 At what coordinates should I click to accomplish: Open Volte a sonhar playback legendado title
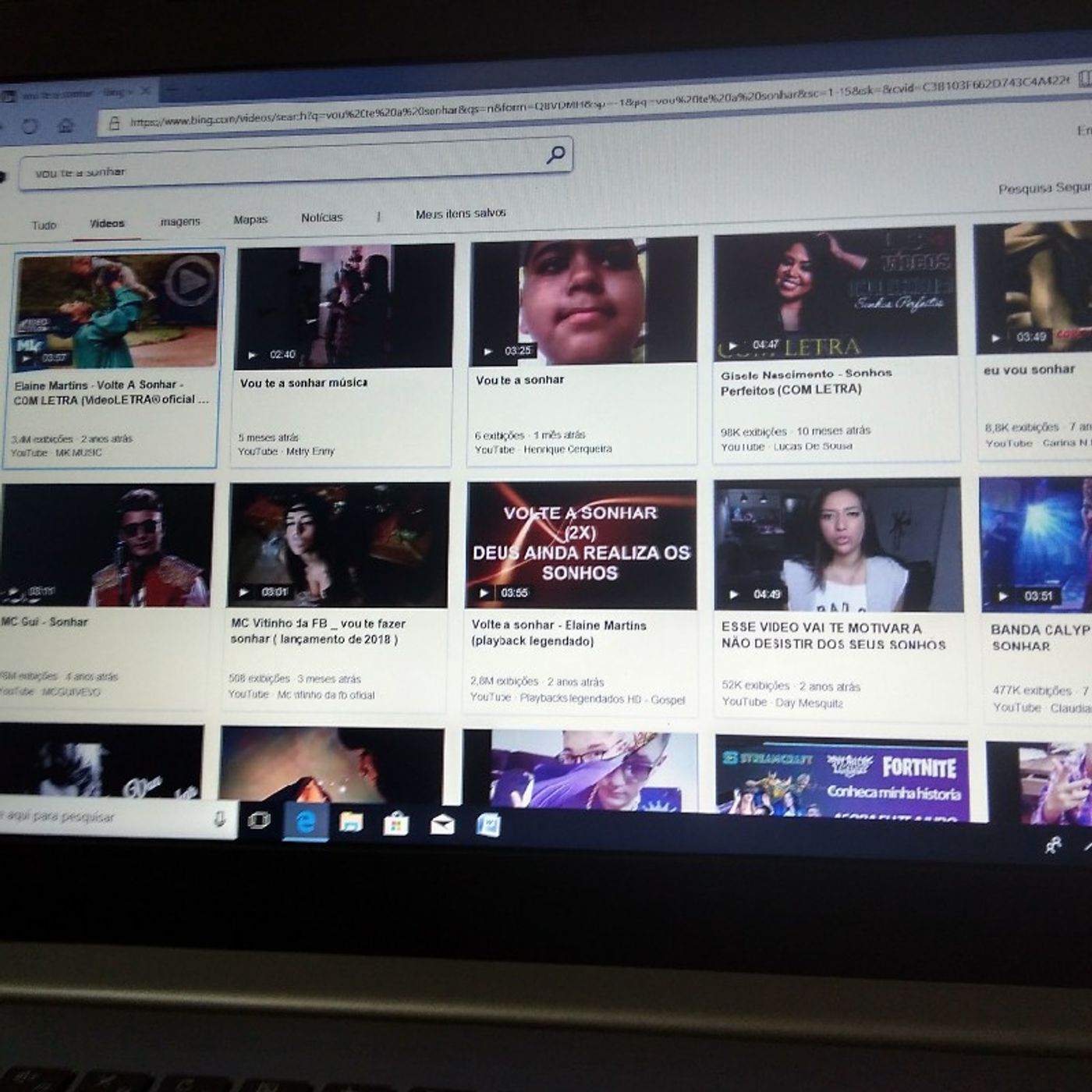(x=558, y=633)
